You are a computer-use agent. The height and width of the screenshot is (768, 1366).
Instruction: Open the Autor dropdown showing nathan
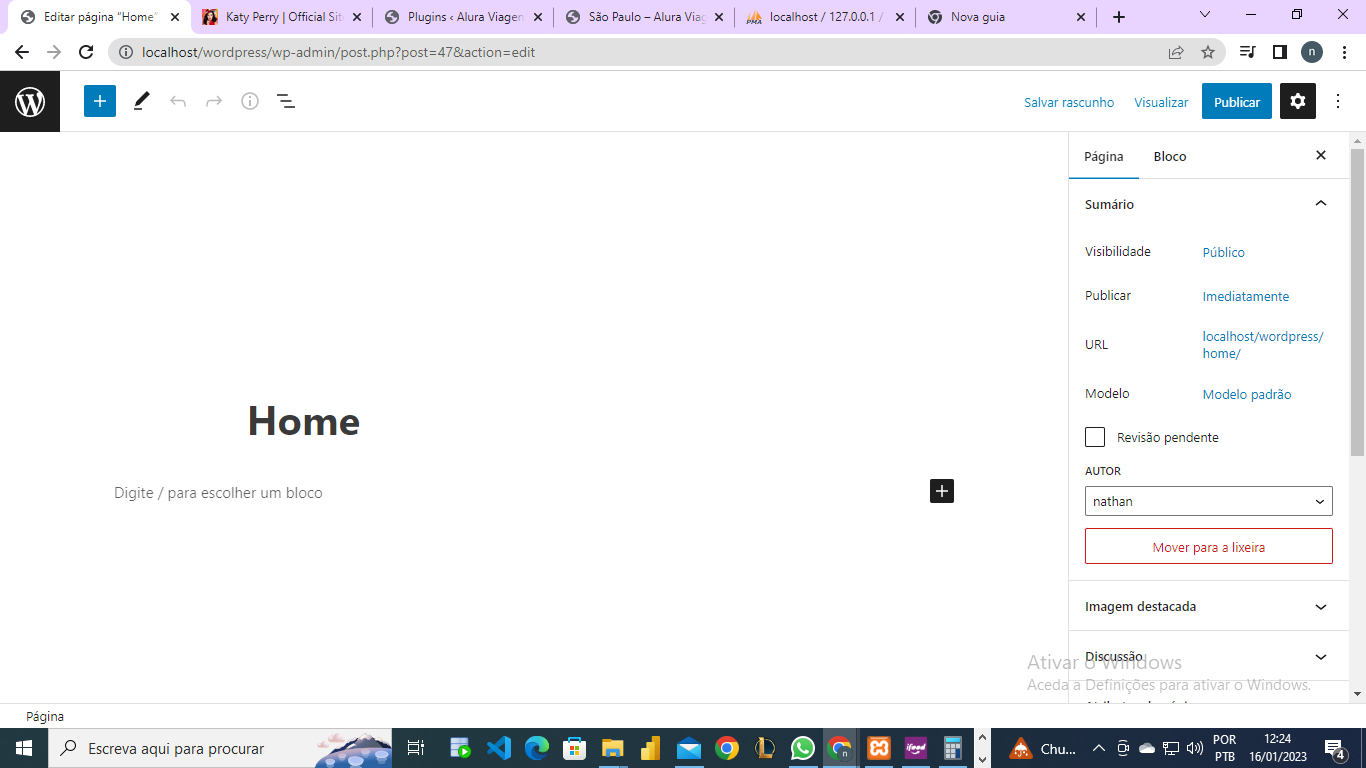tap(1209, 501)
